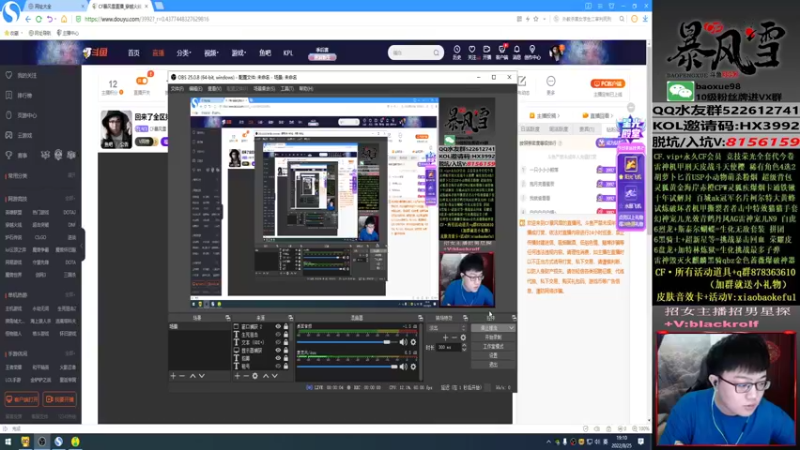
Task: Toggle visibility of 窗口捕获 2 source
Action: click(278, 327)
